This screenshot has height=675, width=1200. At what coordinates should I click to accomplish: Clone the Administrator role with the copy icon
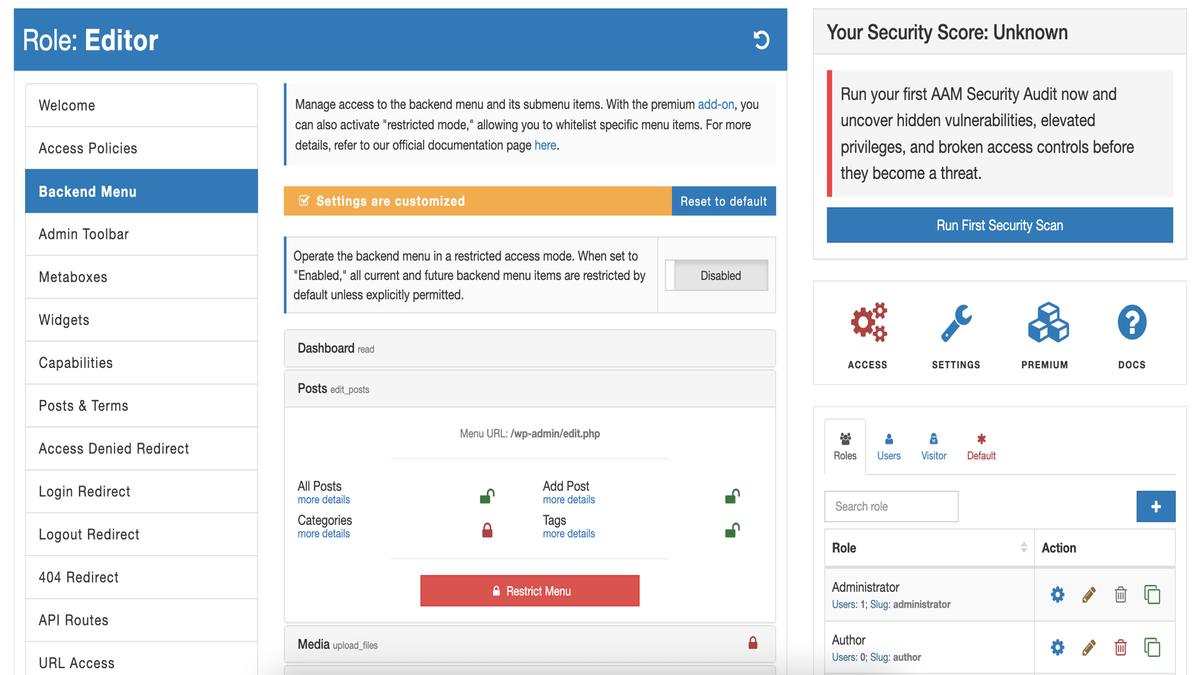pos(1152,594)
